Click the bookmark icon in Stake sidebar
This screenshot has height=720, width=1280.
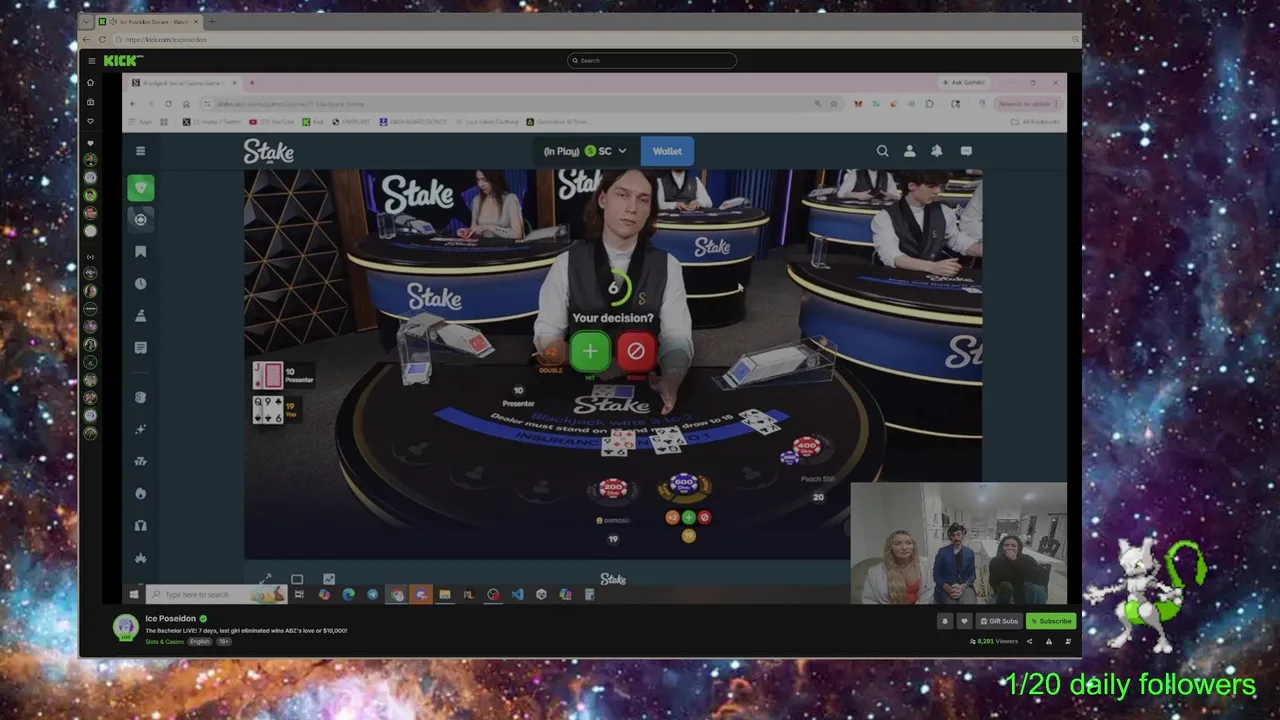pos(141,252)
